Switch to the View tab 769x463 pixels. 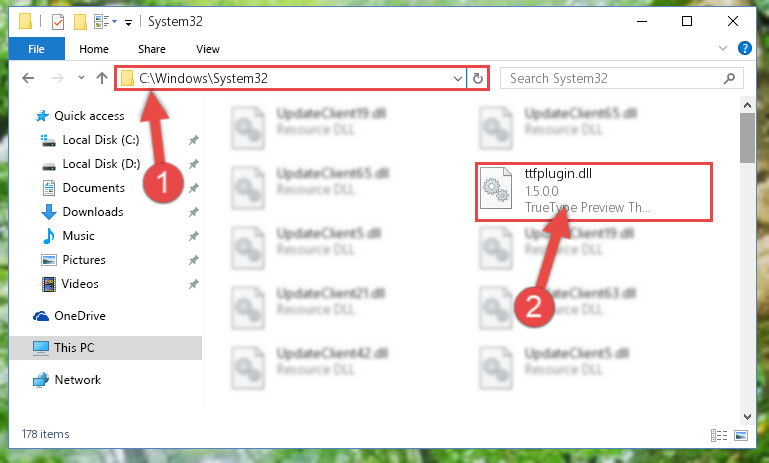[x=208, y=49]
